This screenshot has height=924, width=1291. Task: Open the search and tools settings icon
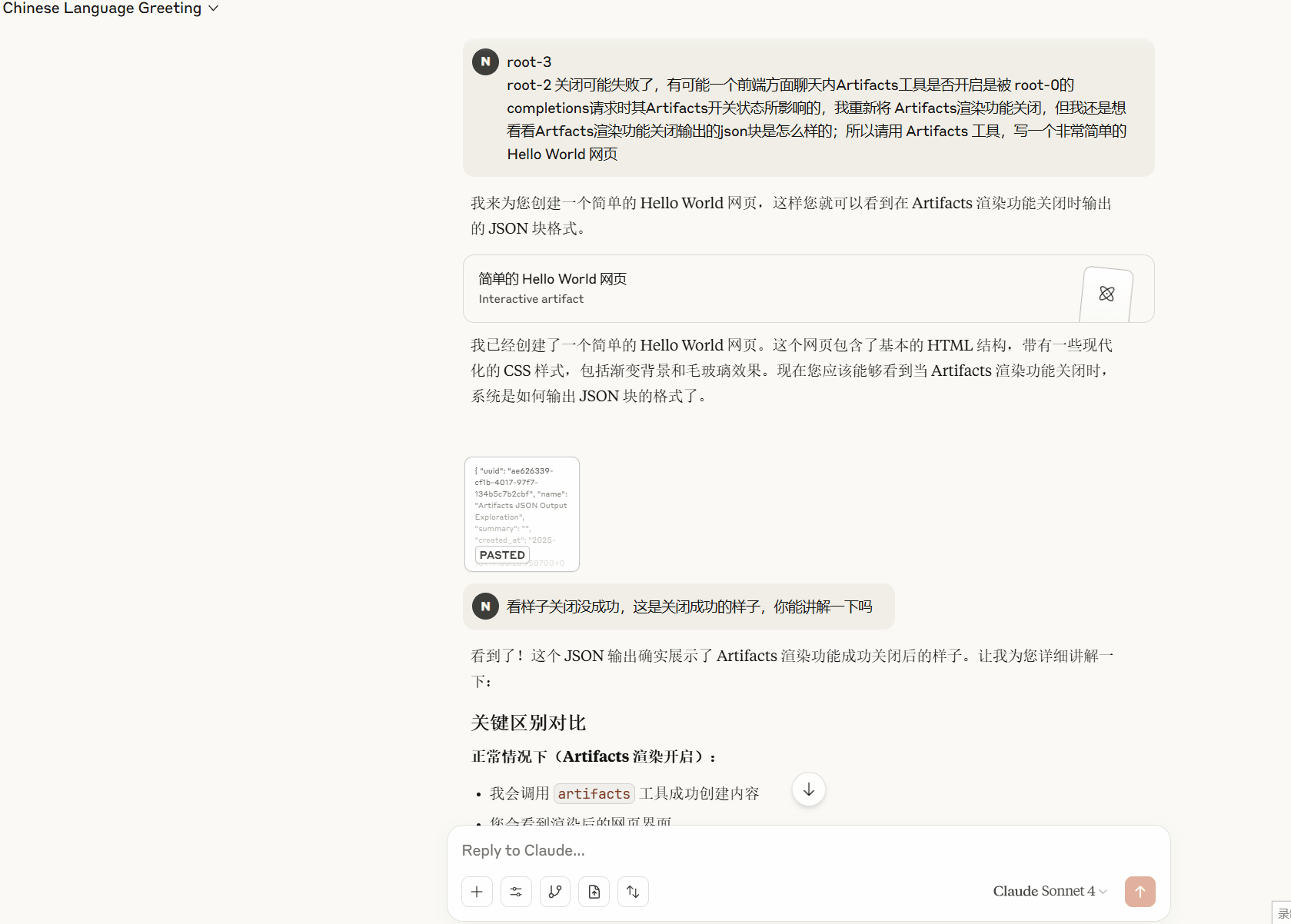[516, 892]
